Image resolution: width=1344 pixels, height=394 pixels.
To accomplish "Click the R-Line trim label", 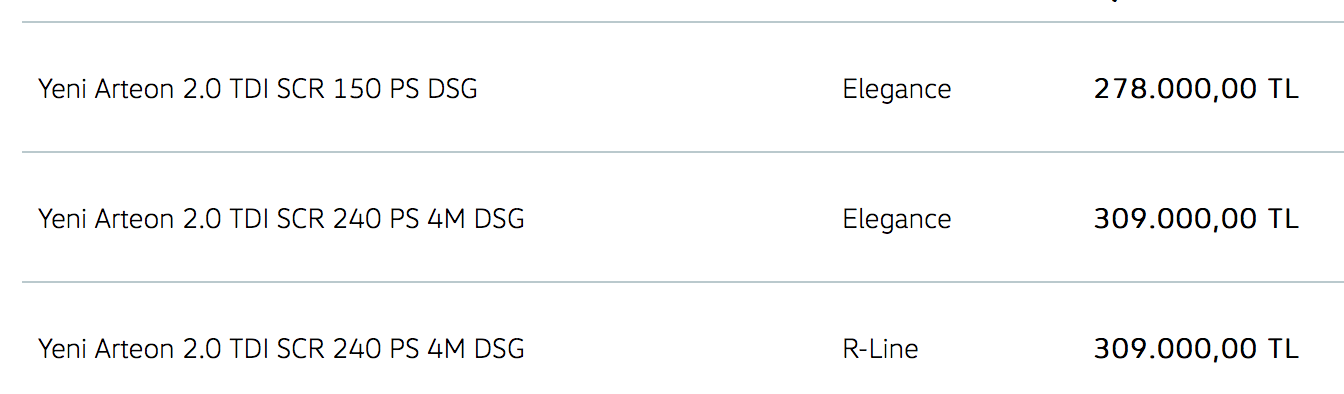I will pos(880,349).
